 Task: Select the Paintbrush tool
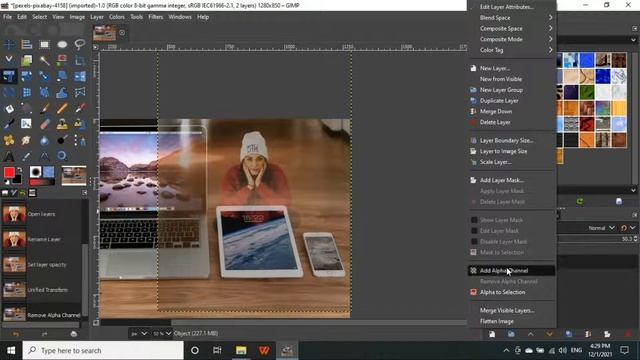(44, 108)
